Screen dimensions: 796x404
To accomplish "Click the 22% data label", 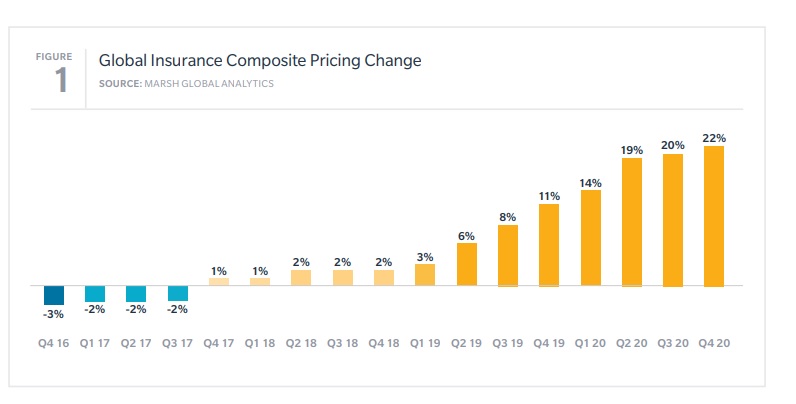I will point(714,137).
